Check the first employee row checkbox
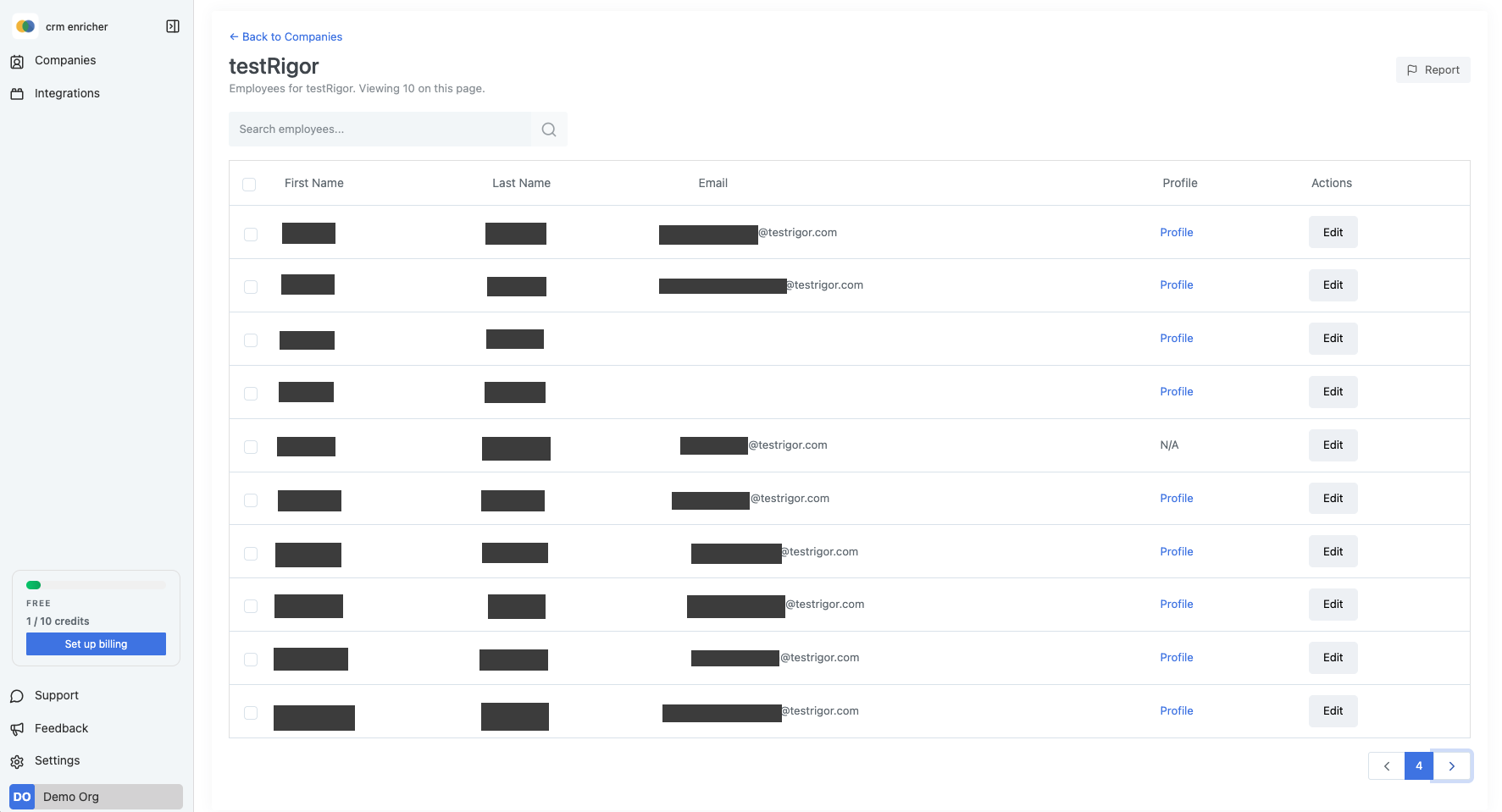 click(251, 235)
